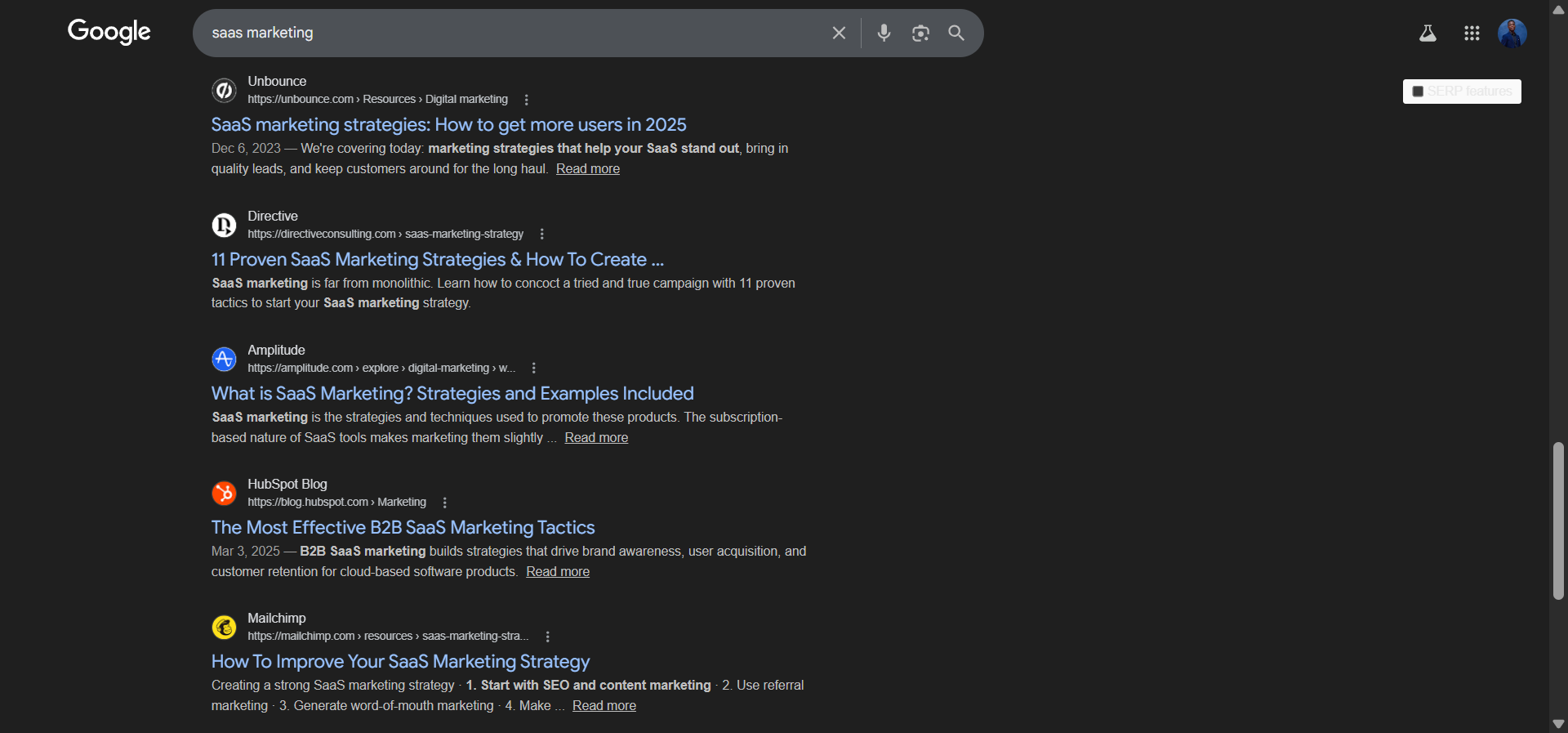Click the HubSpot Blog site name
1568x733 pixels.
point(287,485)
